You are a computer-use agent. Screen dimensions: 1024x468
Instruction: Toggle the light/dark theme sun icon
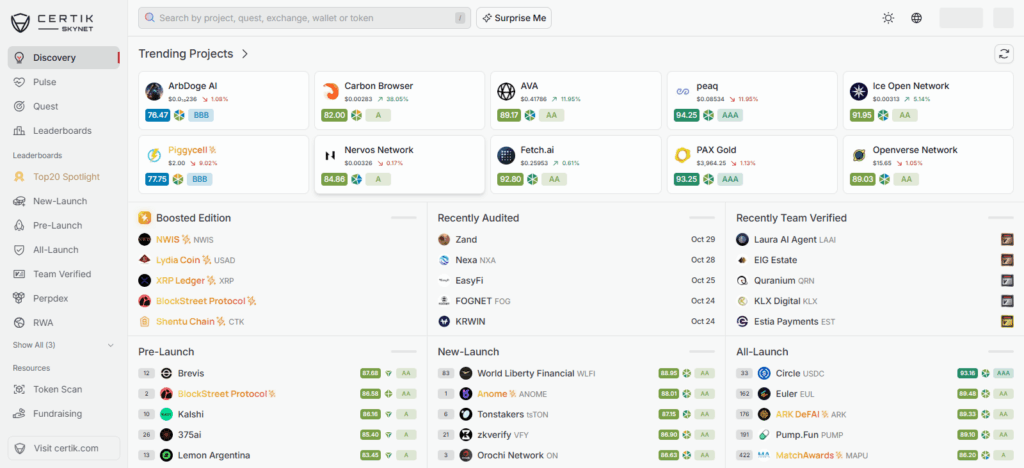(888, 18)
